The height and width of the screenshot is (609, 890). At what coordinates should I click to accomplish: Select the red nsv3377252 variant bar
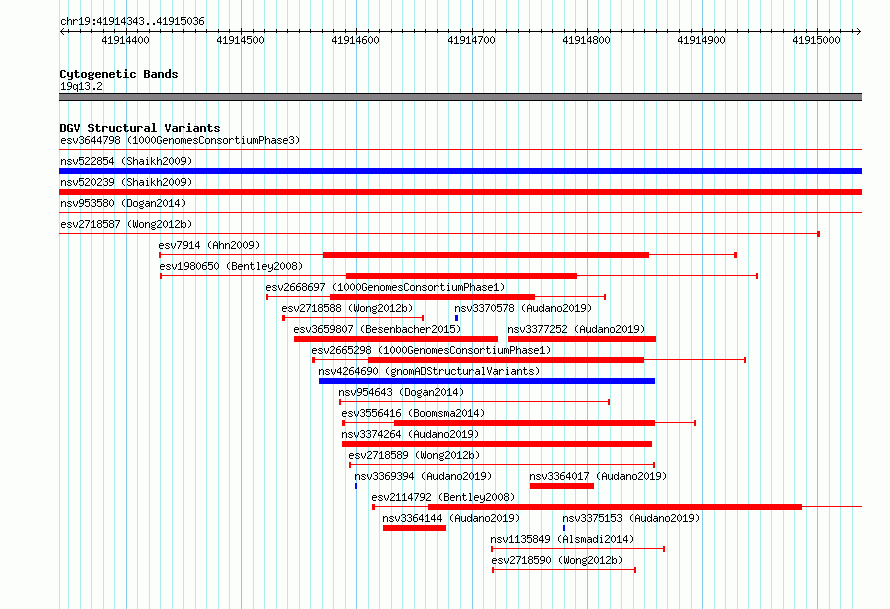(582, 339)
